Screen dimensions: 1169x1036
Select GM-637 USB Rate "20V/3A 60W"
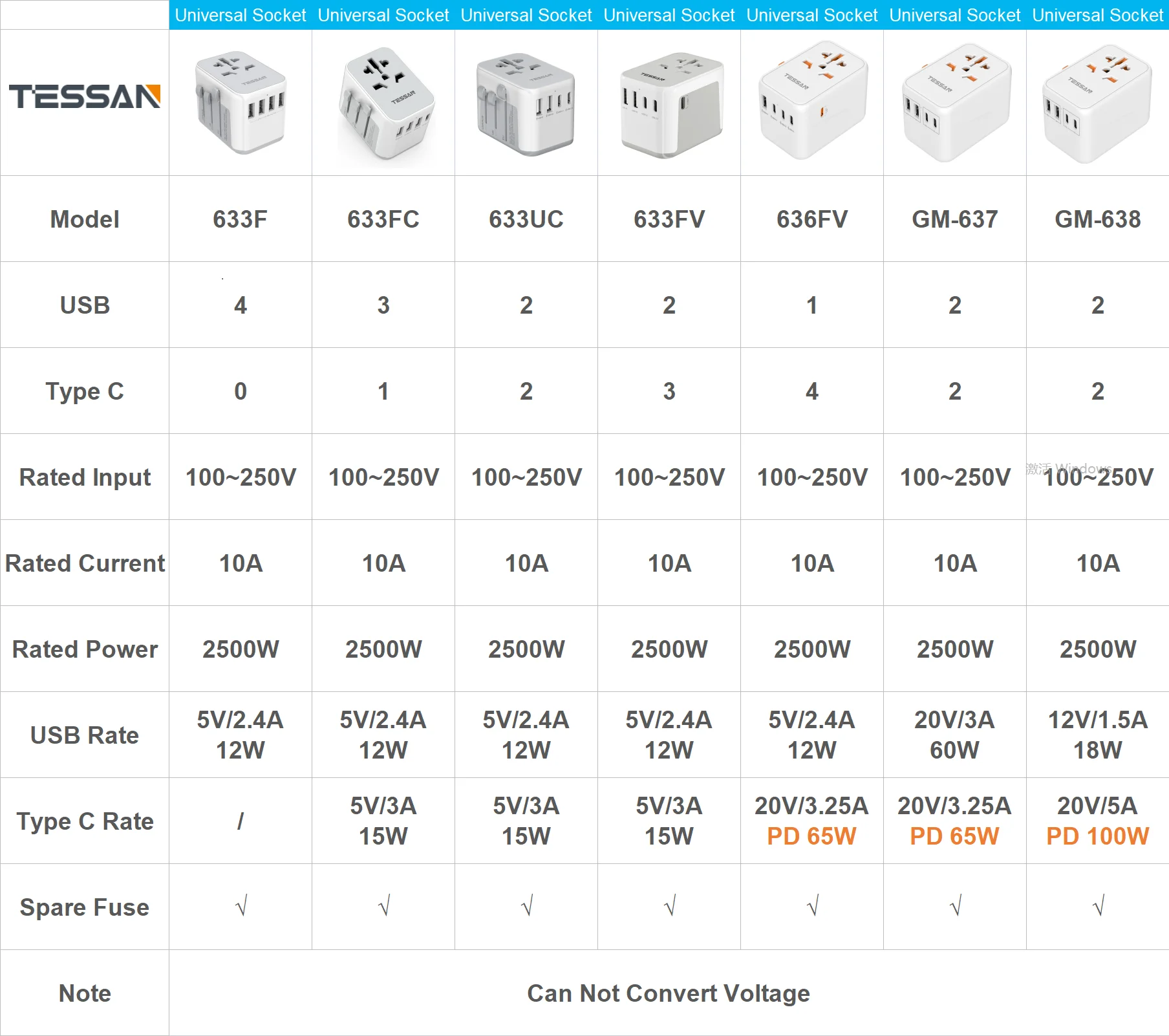[955, 735]
